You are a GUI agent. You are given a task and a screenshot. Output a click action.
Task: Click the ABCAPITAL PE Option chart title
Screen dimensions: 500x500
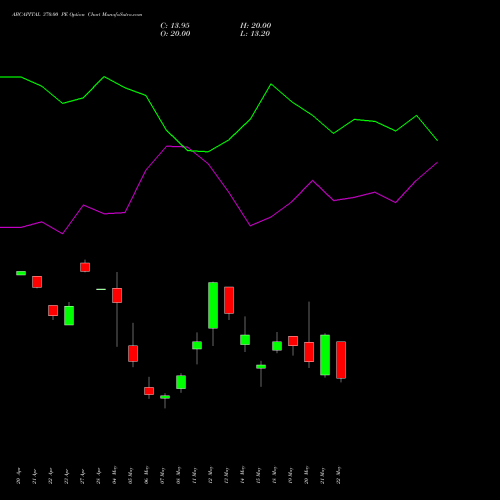pos(77,15)
